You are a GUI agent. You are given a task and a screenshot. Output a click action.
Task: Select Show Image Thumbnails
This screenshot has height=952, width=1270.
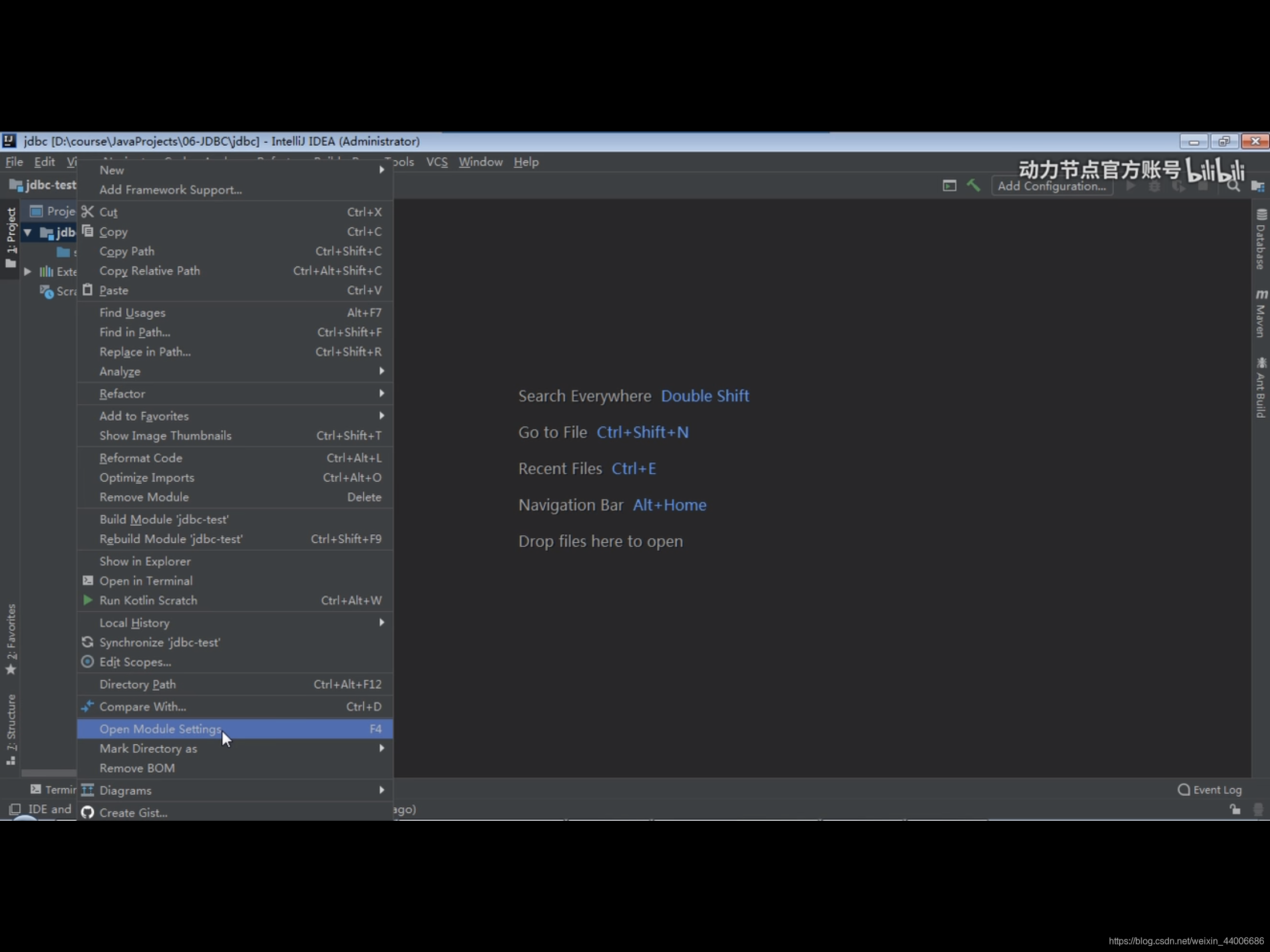(235, 435)
